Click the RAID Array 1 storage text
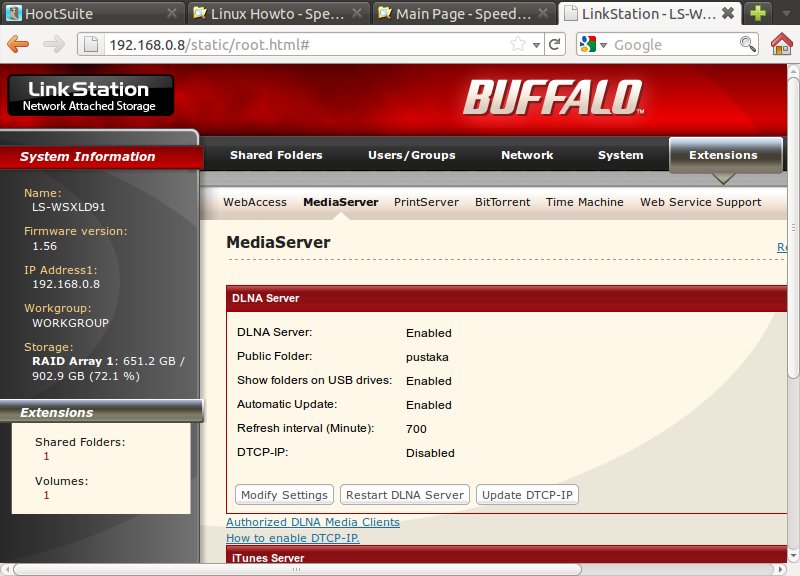The width and height of the screenshot is (800, 576). pos(108,368)
